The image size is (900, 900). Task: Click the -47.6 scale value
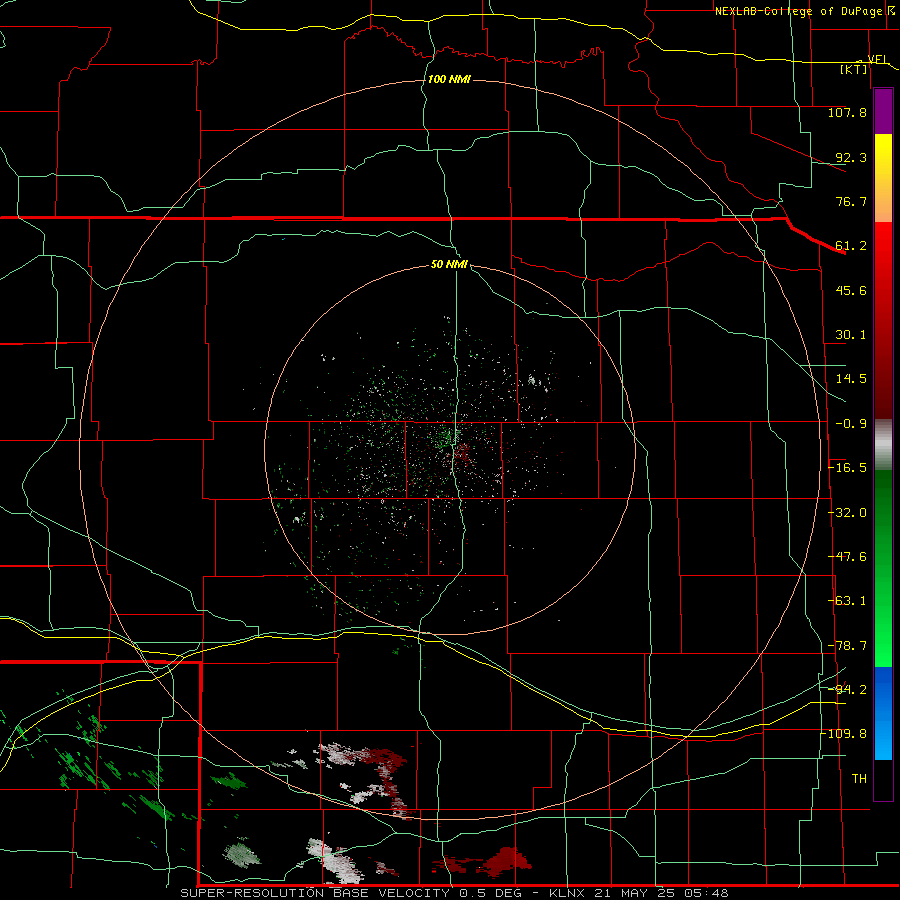[x=847, y=557]
